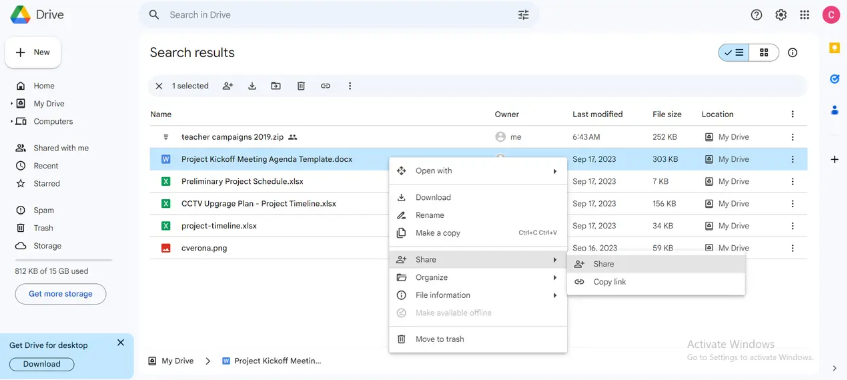Choose Make a copy in context menu
The width and height of the screenshot is (847, 380).
[478, 233]
